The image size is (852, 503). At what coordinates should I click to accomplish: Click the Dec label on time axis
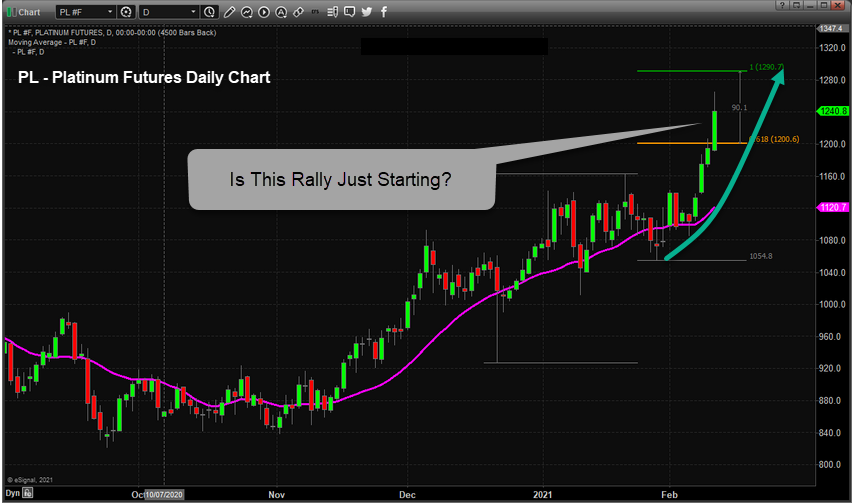[x=407, y=494]
